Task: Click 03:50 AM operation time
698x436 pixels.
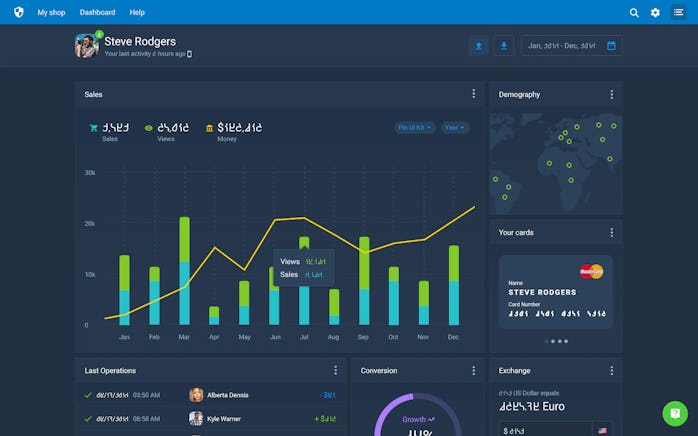Action: pos(146,395)
